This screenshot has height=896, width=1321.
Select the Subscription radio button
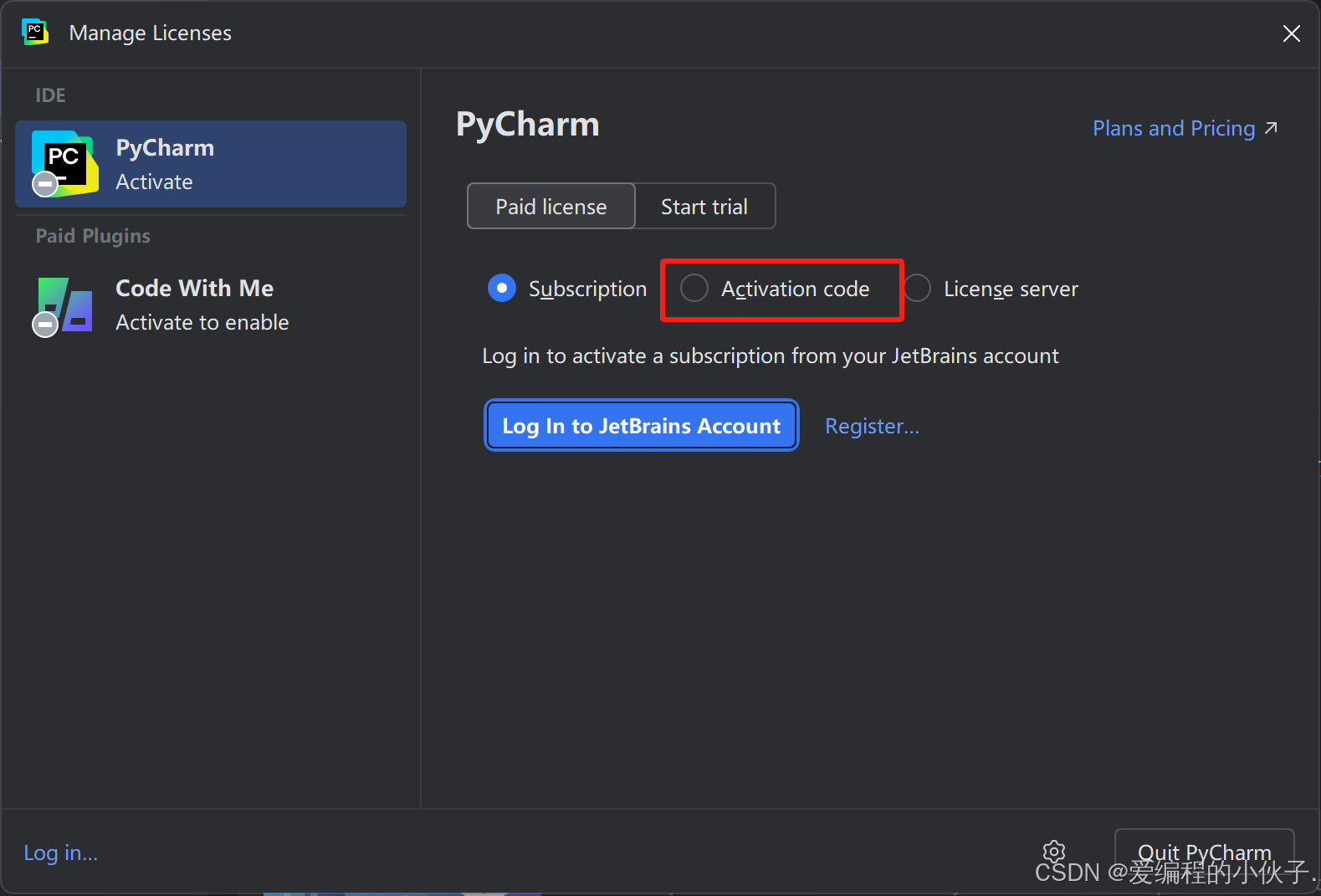(502, 289)
